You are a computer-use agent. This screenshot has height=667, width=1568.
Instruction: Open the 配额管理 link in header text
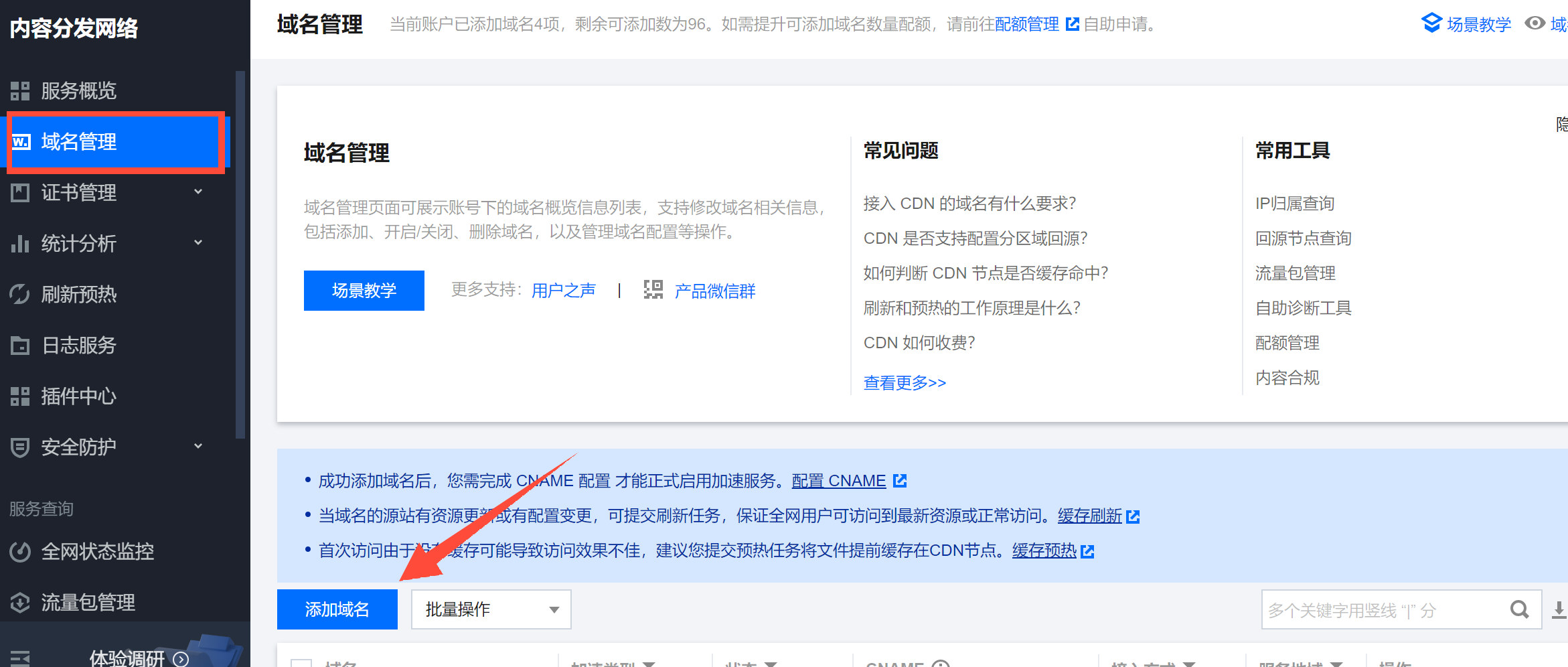pos(1027,25)
